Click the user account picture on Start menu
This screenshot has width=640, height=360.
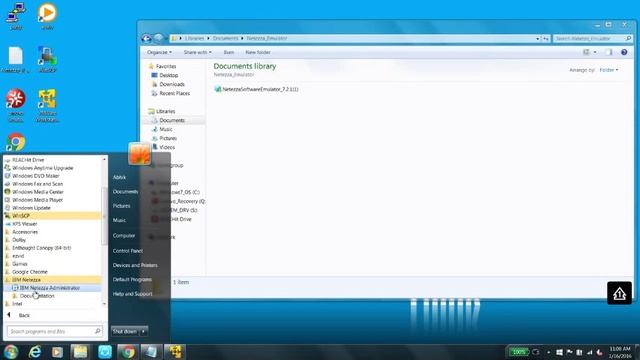[140, 154]
